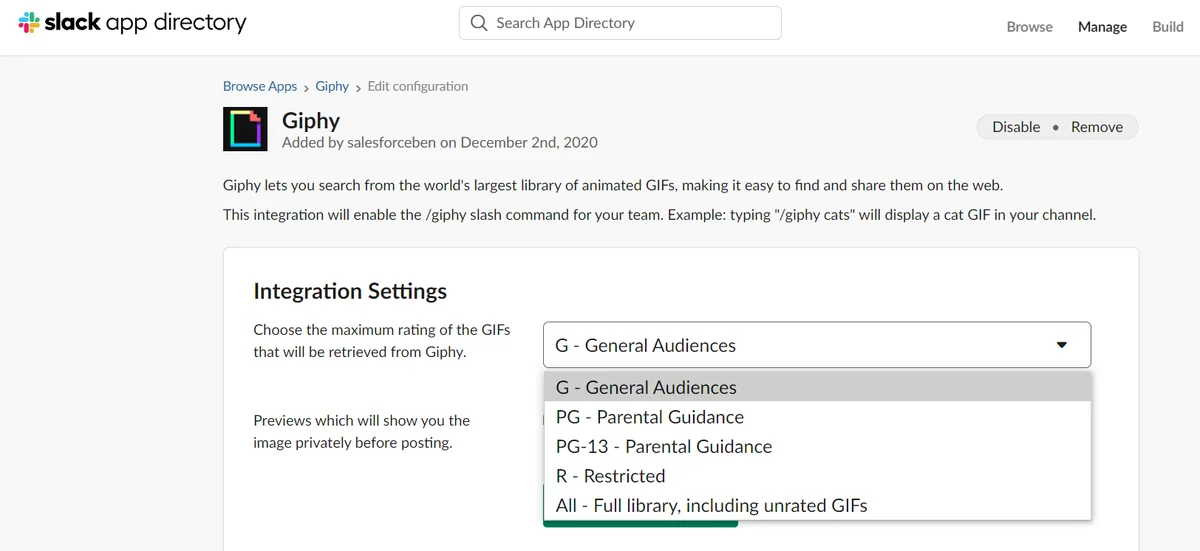The height and width of the screenshot is (551, 1200).
Task: Choose PG-13 - Parental Guidance option
Action: coord(817,446)
